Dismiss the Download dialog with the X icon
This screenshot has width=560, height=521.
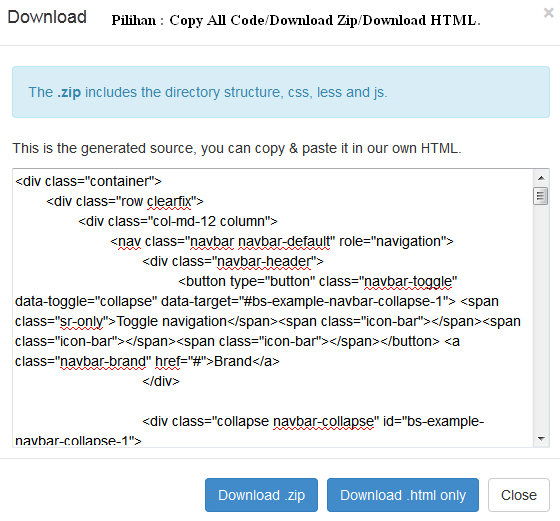click(x=548, y=13)
